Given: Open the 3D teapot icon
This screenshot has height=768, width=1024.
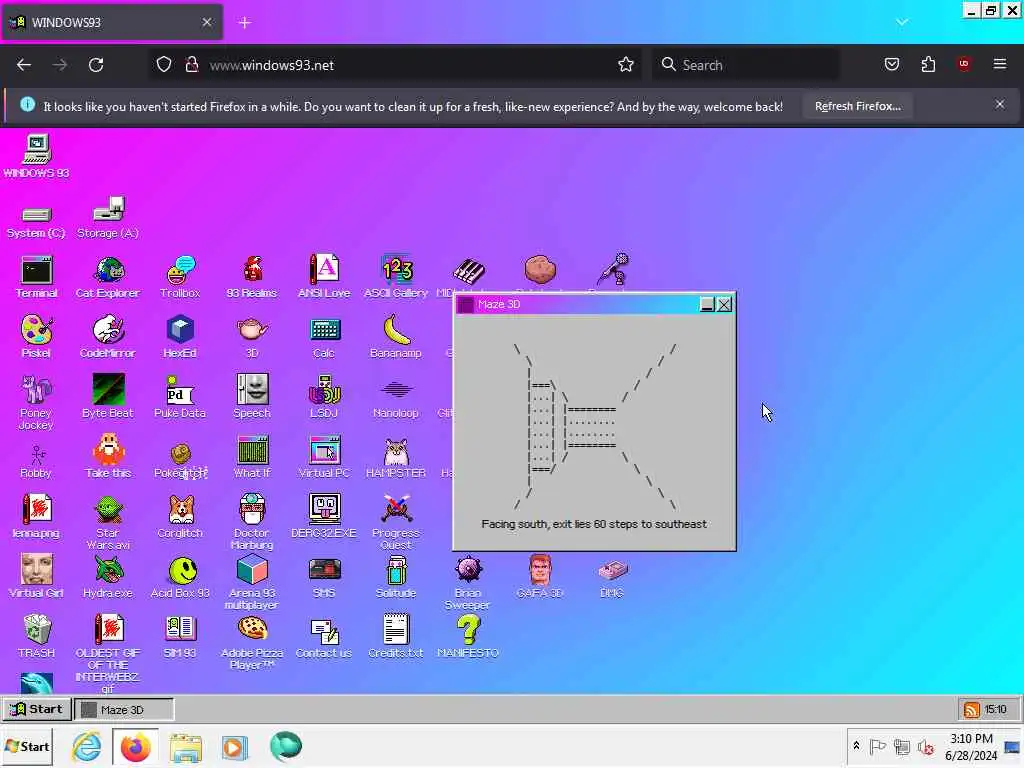Looking at the screenshot, I should point(252,337).
